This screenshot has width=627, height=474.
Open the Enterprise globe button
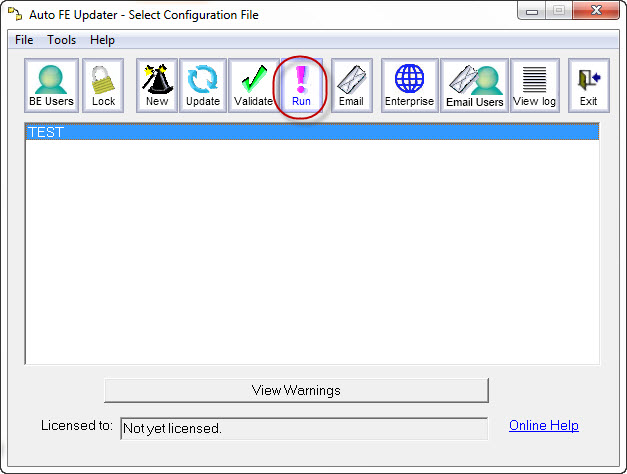[x=409, y=85]
